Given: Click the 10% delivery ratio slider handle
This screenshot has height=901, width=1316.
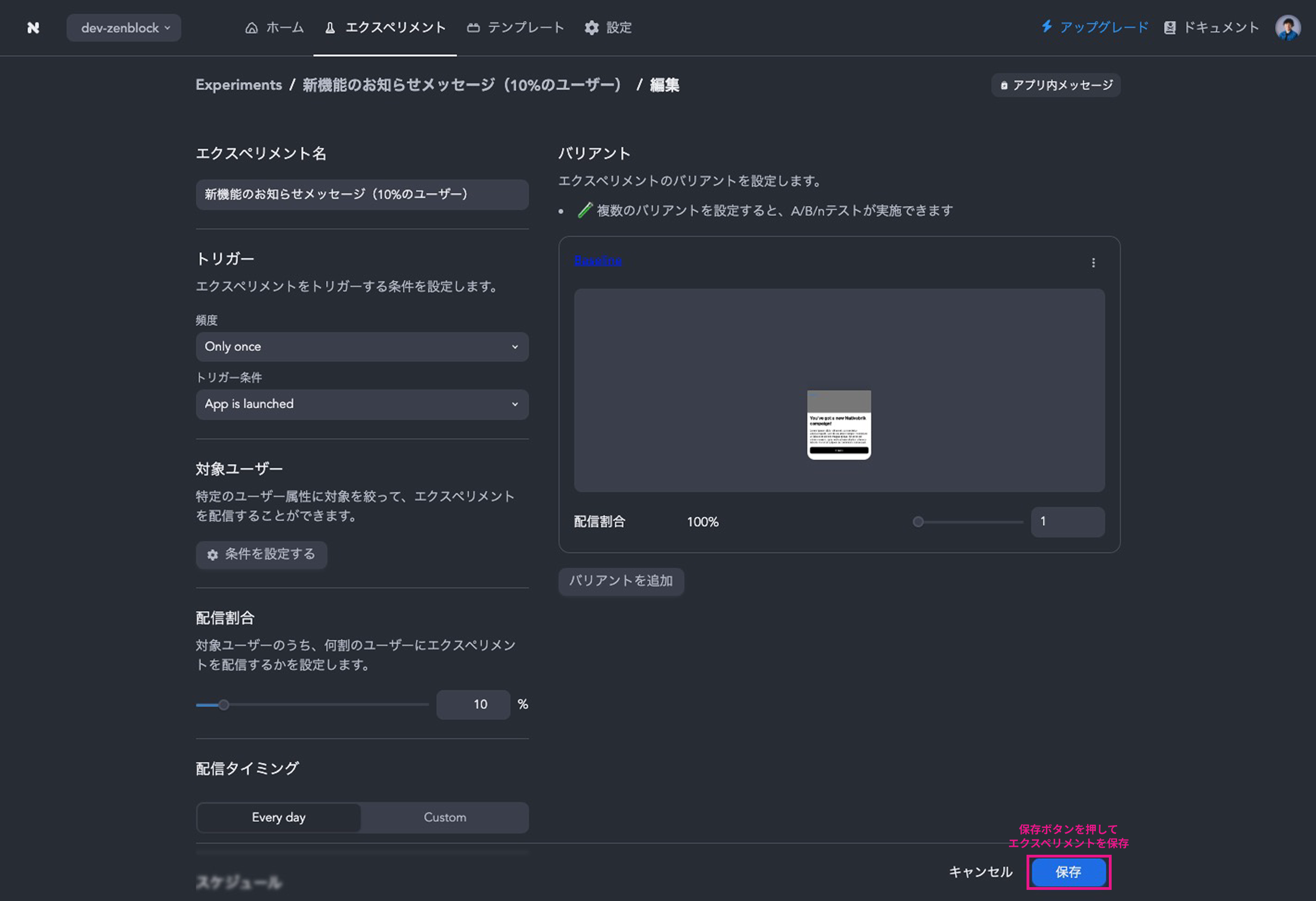Looking at the screenshot, I should [x=224, y=705].
